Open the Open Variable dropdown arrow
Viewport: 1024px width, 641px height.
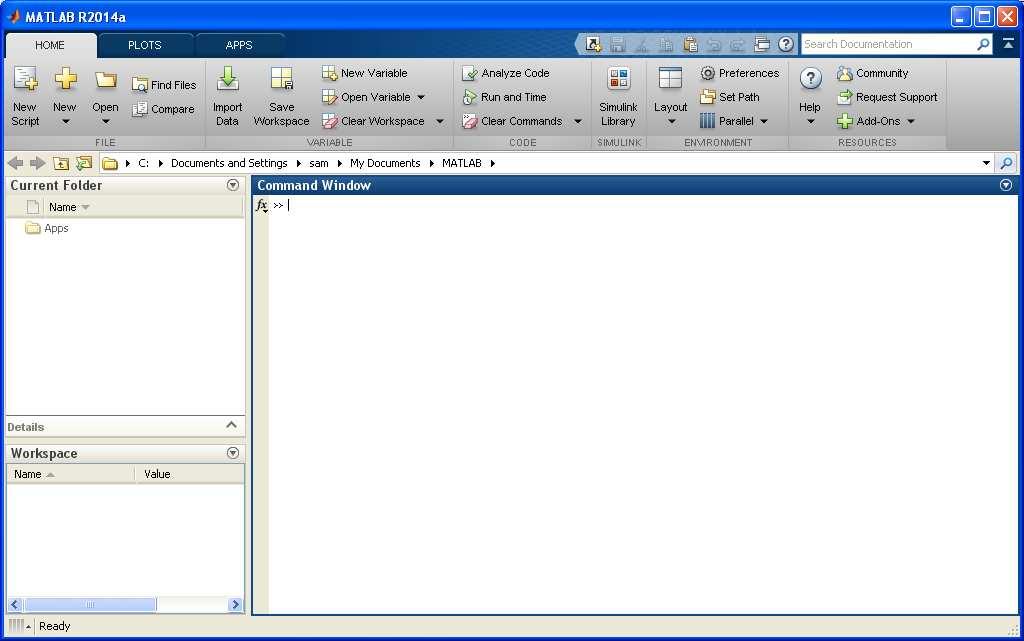pyautogui.click(x=421, y=97)
